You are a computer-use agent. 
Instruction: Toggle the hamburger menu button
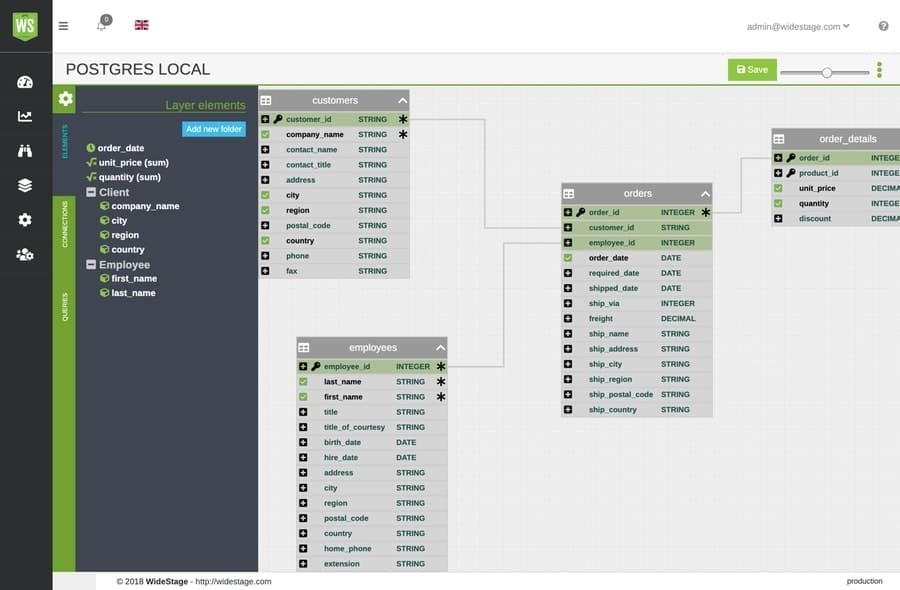tap(64, 26)
